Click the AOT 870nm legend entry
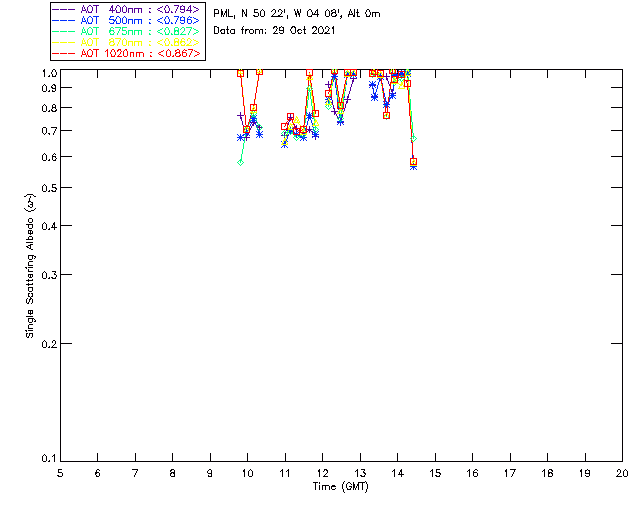The image size is (640, 512). tap(126, 42)
